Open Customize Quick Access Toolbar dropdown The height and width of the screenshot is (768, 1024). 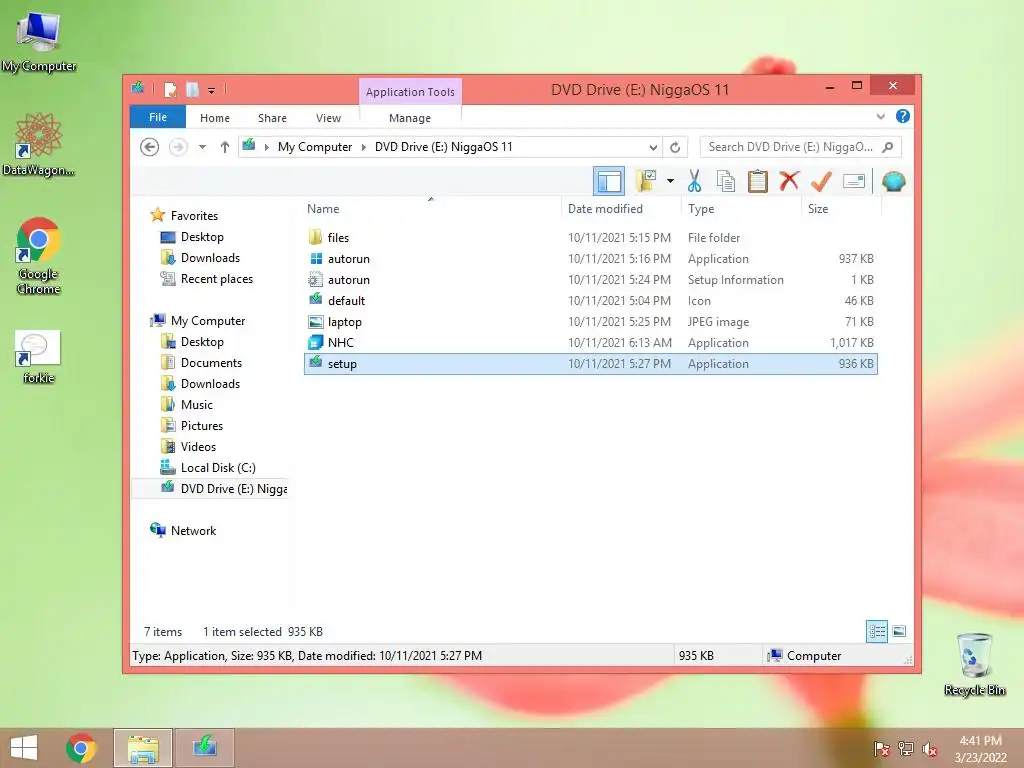(x=212, y=90)
